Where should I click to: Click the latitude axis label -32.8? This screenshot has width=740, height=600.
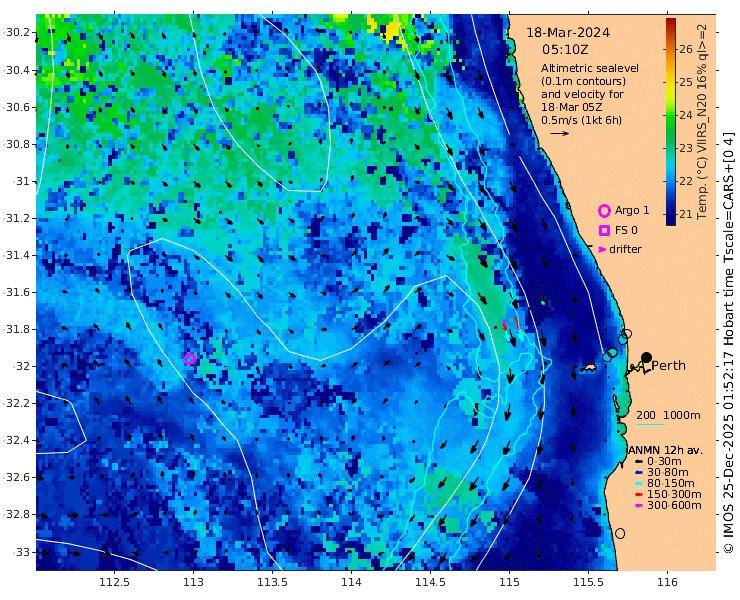17,515
